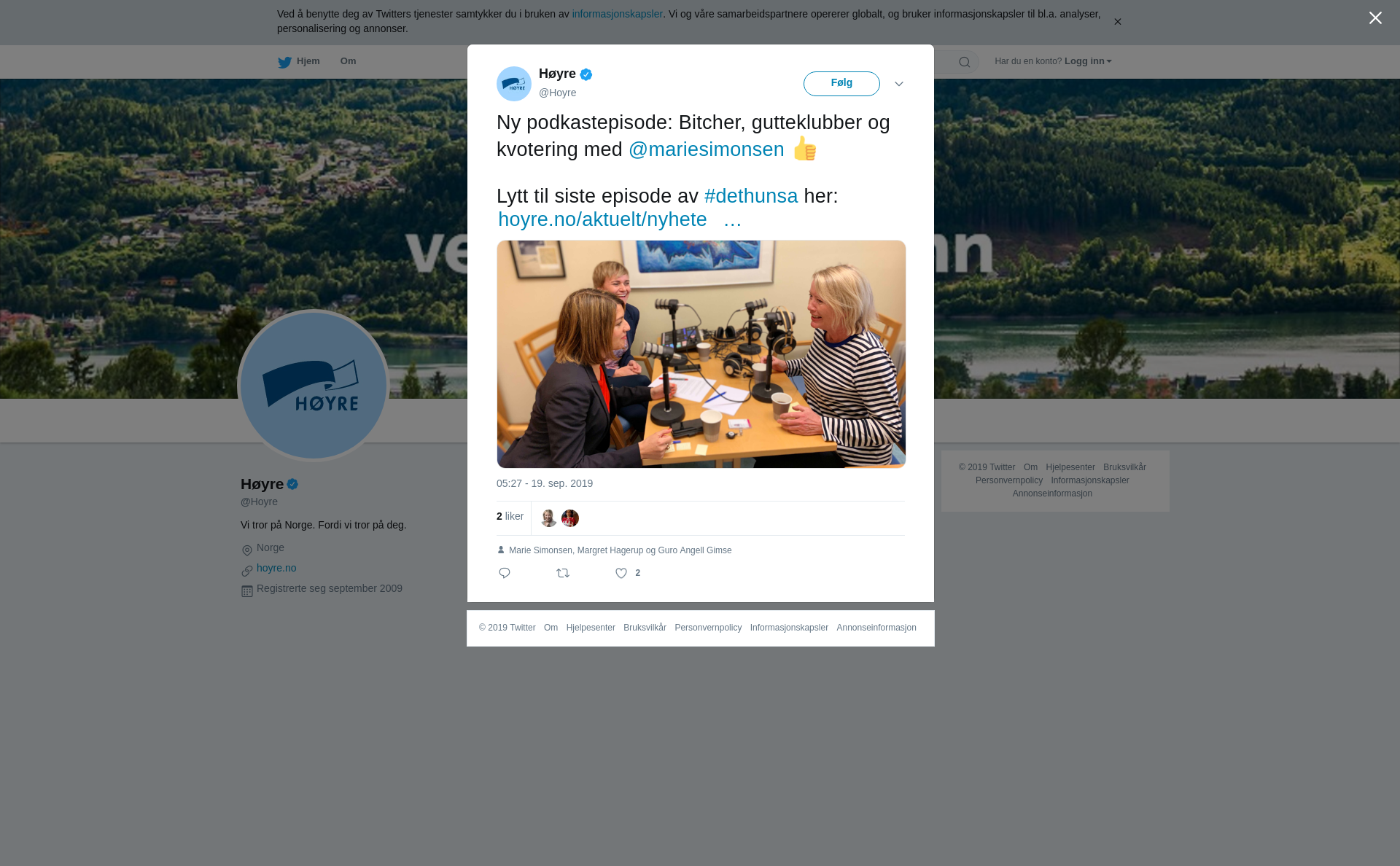Open the hoyre.no profile website link
Viewport: 1400px width, 866px height.
point(276,568)
